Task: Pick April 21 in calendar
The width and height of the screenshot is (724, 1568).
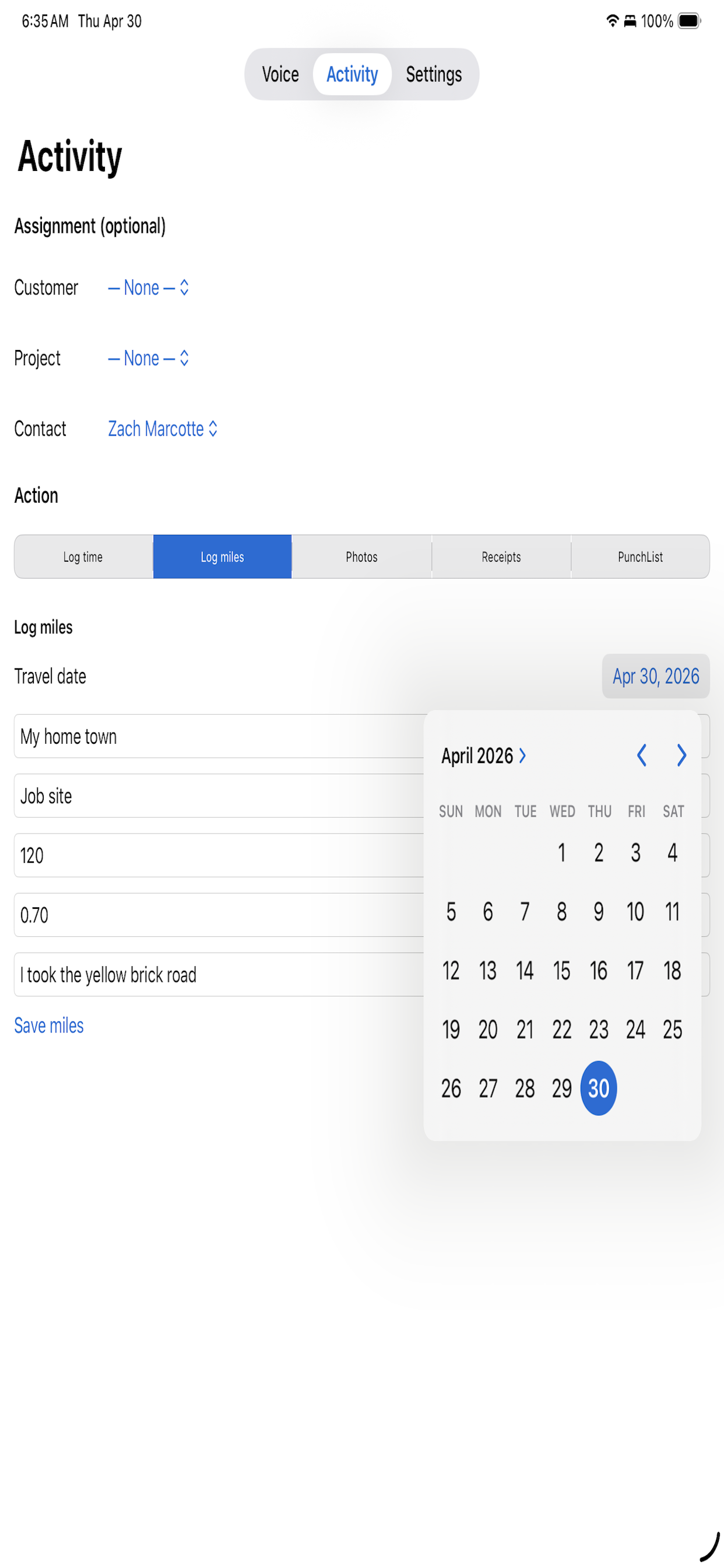Action: 525,1030
